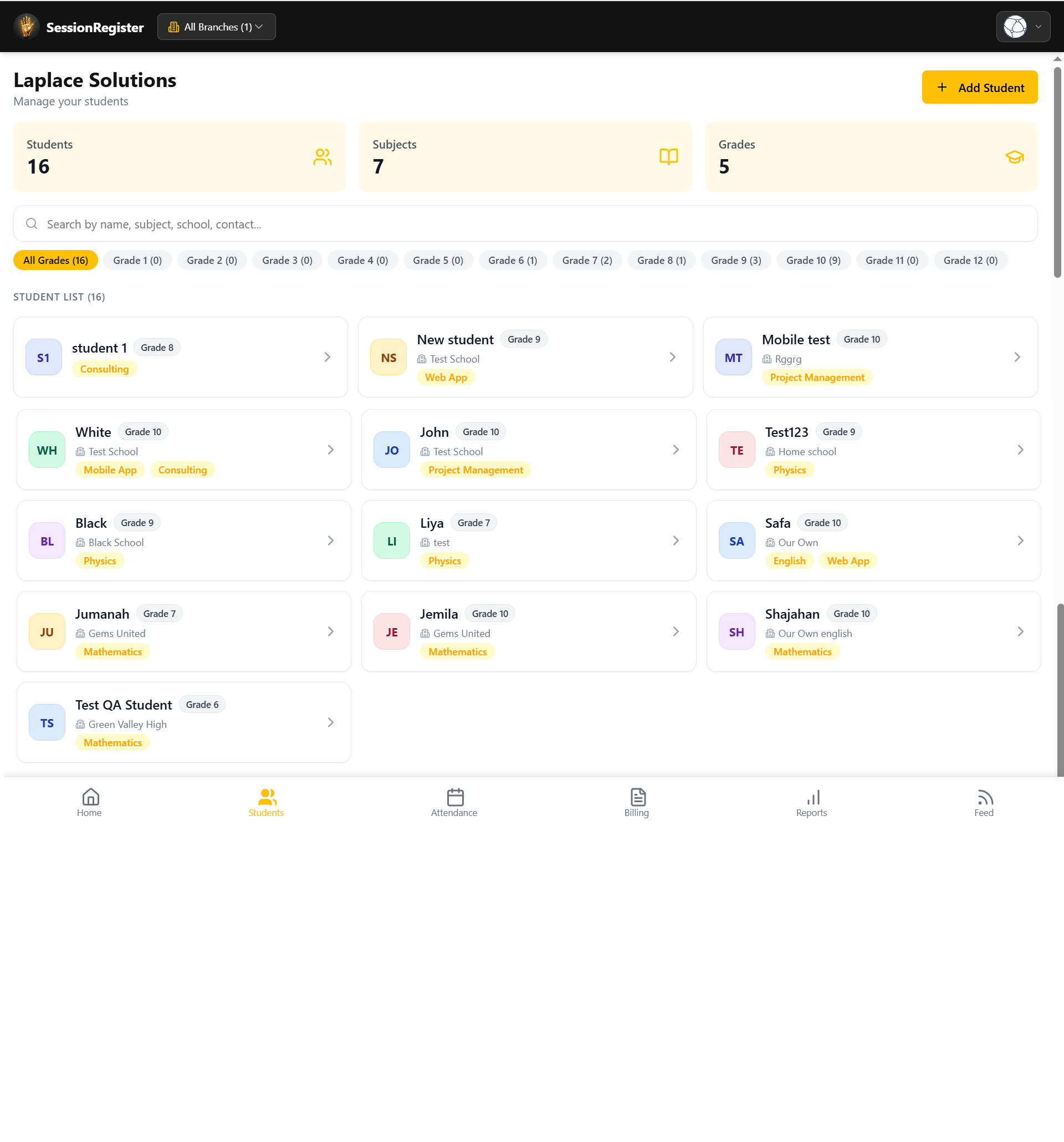Filter by Grade 7 (2)
Viewport: 1064px width, 1142px height.
click(587, 260)
